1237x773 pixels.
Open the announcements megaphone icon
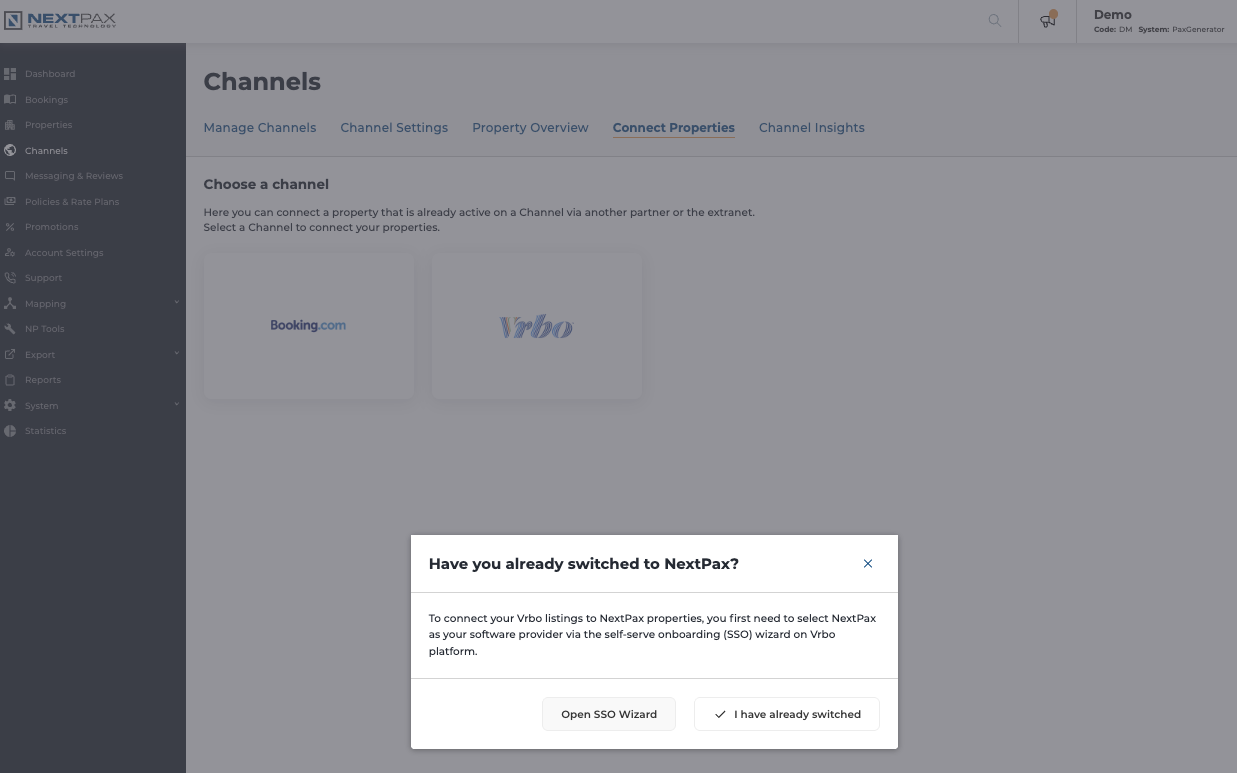click(x=1047, y=21)
